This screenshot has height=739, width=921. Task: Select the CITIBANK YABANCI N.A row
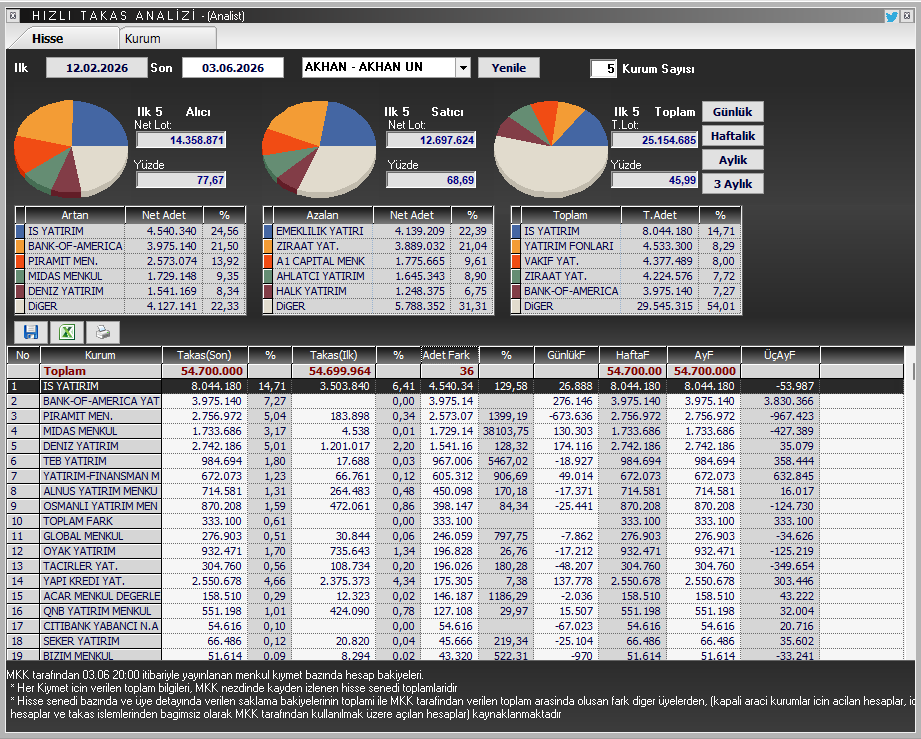coord(455,626)
